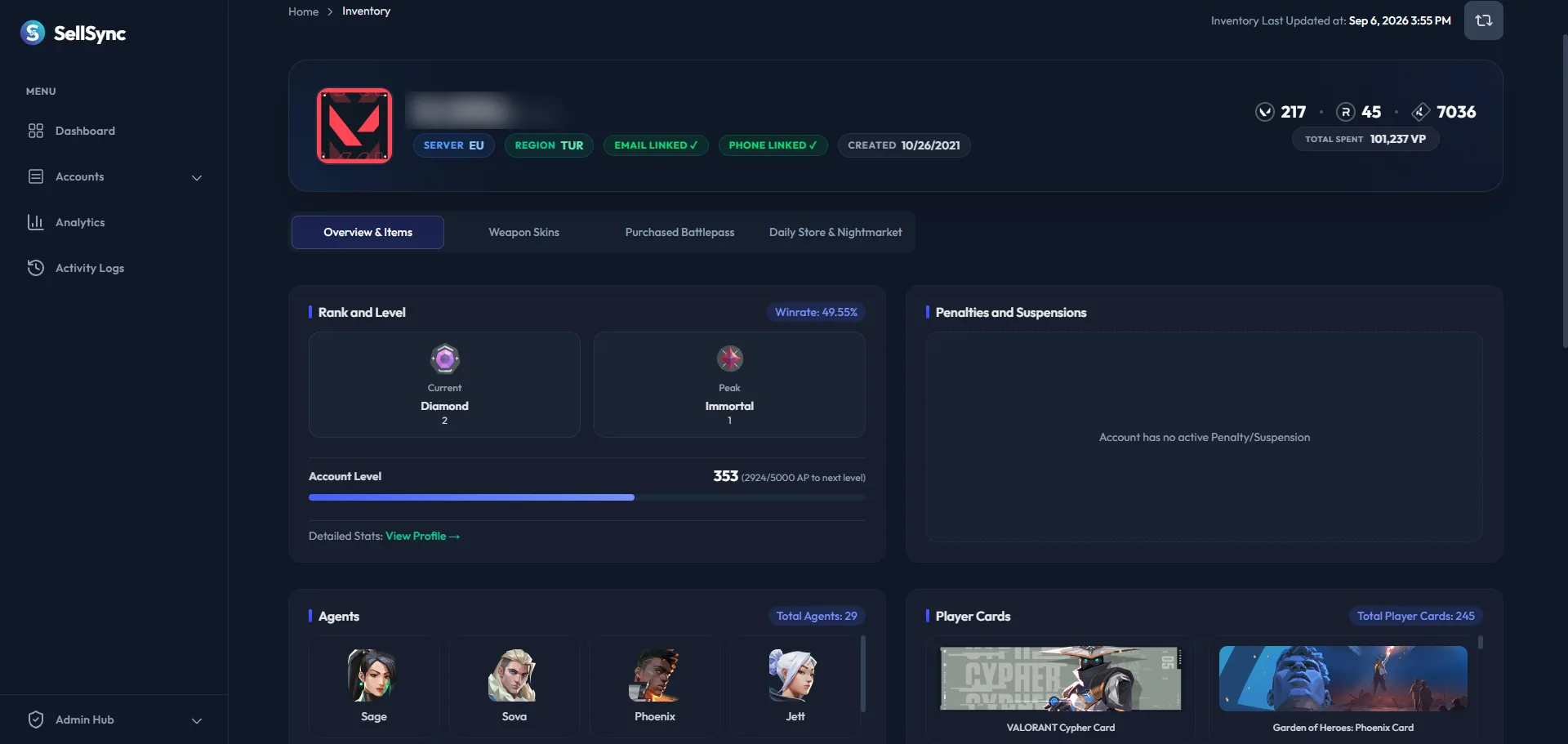The width and height of the screenshot is (1568, 744).
Task: Click the Radianite icon beside 45
Action: [x=1345, y=112]
